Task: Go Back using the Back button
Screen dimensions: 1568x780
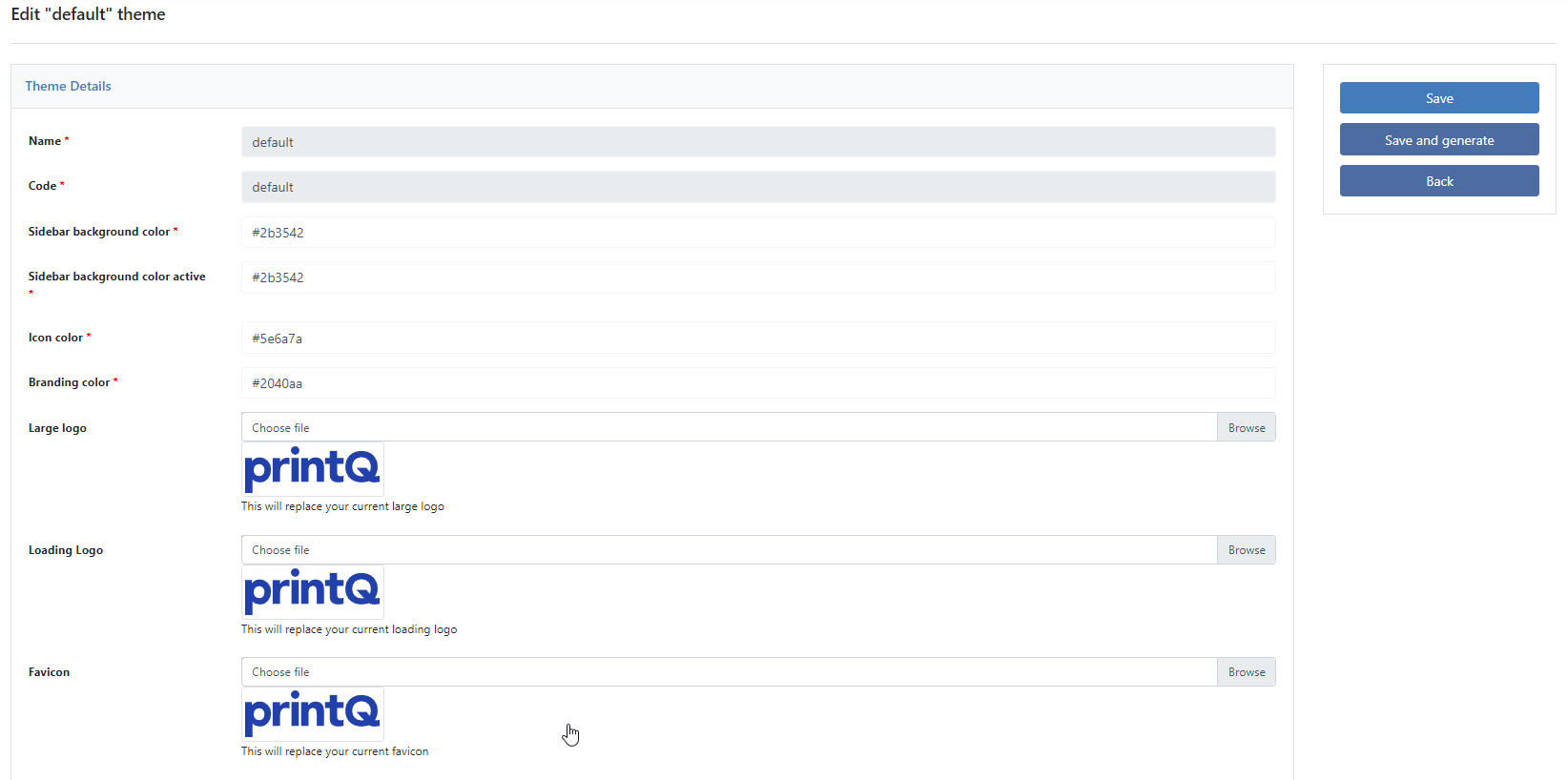Action: [1439, 181]
